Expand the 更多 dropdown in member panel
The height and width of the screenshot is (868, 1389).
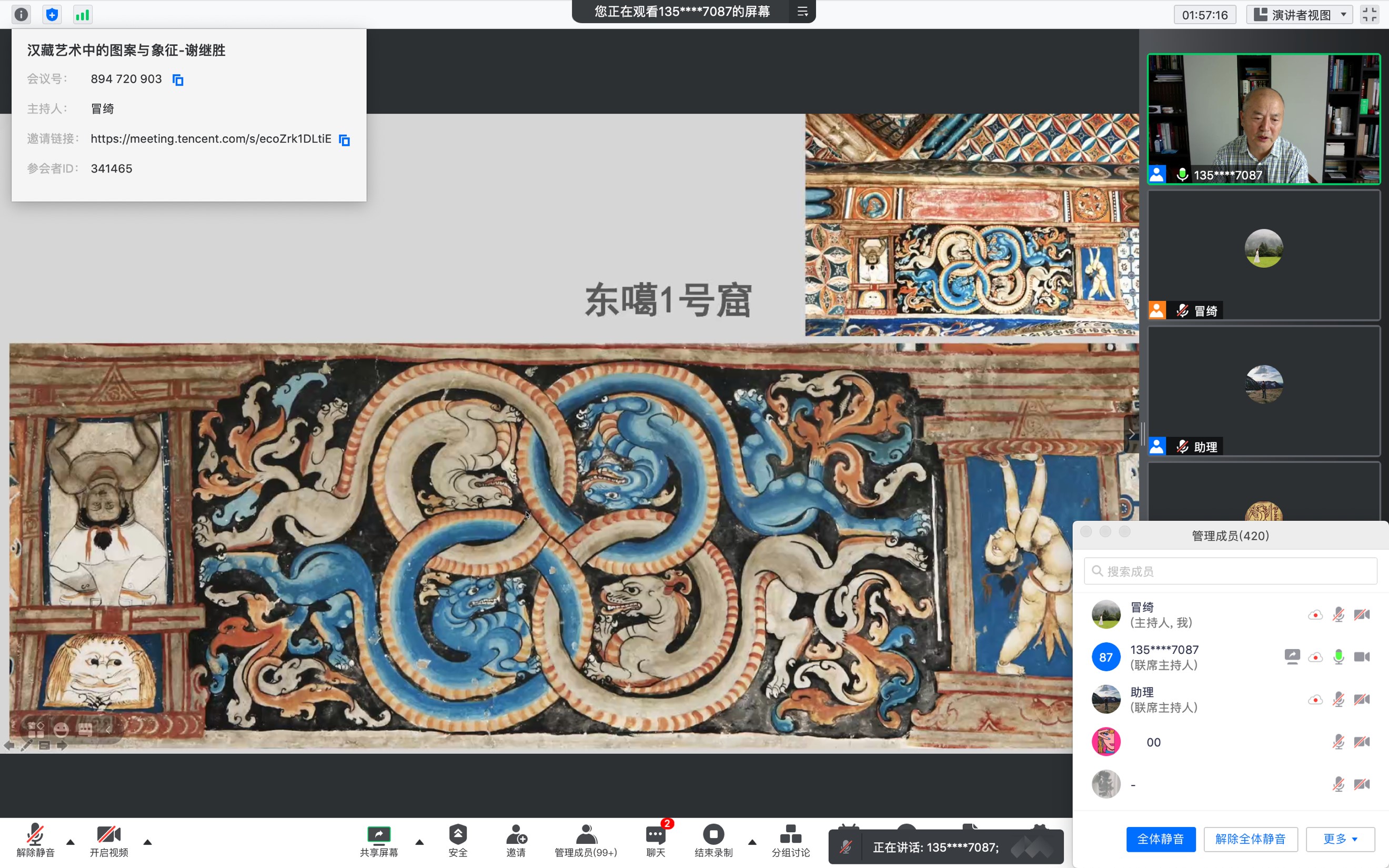[1340, 839]
